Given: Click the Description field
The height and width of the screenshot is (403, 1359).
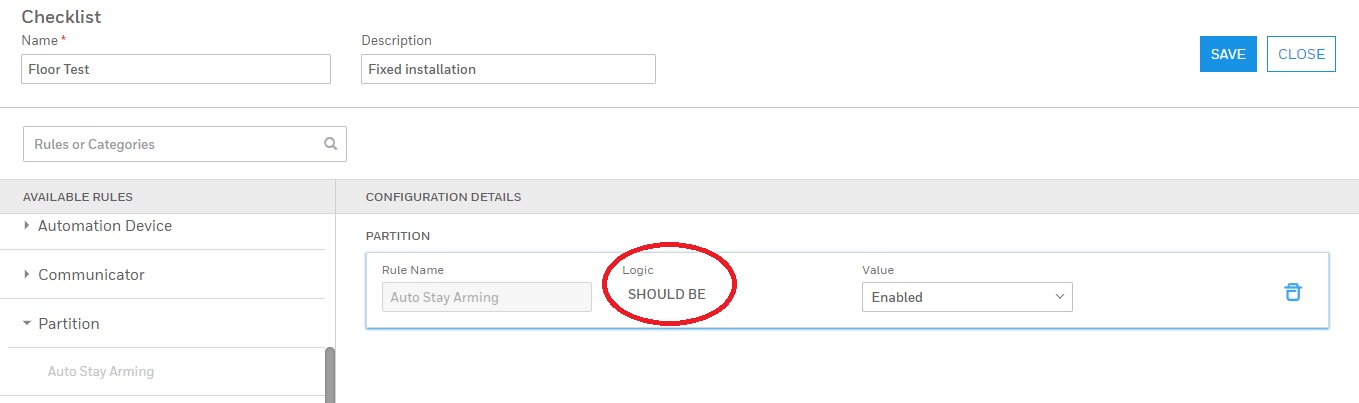Looking at the screenshot, I should (x=507, y=69).
